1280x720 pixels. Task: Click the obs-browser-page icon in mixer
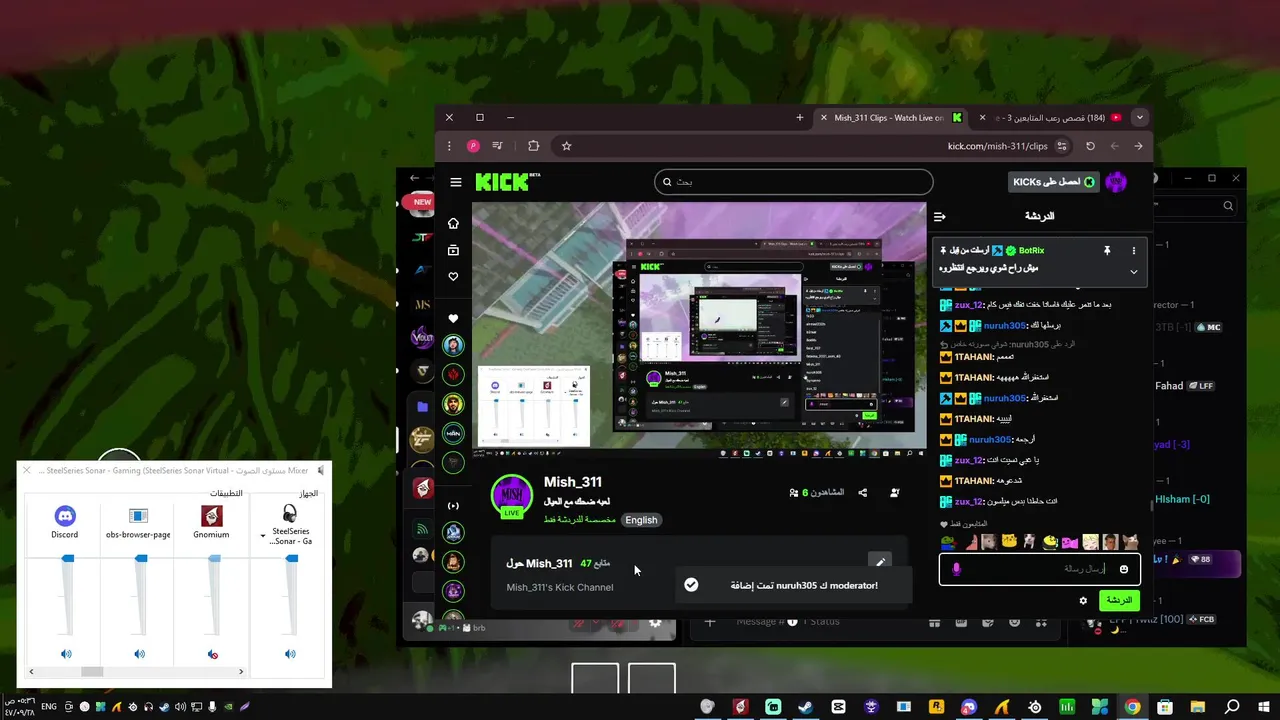(x=138, y=516)
